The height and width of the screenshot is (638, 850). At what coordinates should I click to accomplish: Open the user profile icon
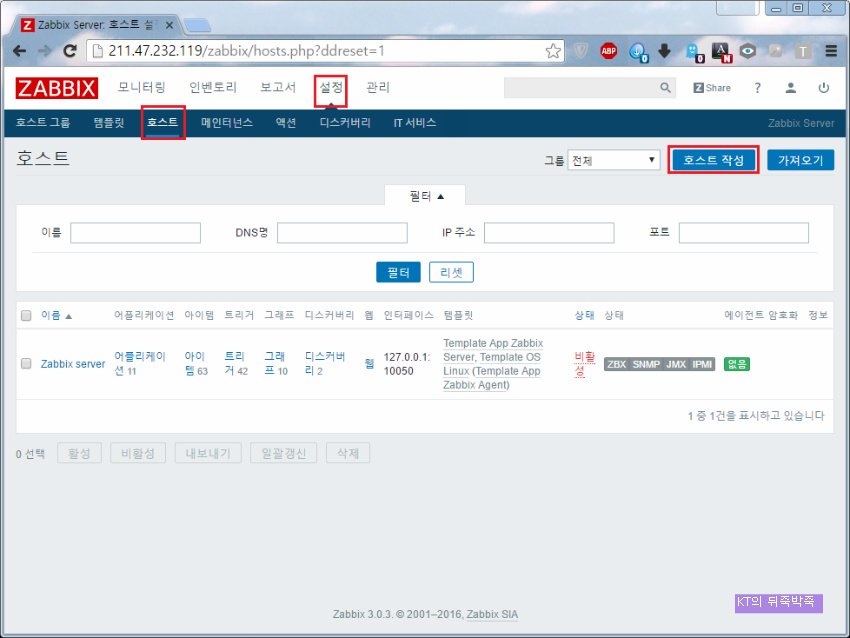click(x=791, y=88)
